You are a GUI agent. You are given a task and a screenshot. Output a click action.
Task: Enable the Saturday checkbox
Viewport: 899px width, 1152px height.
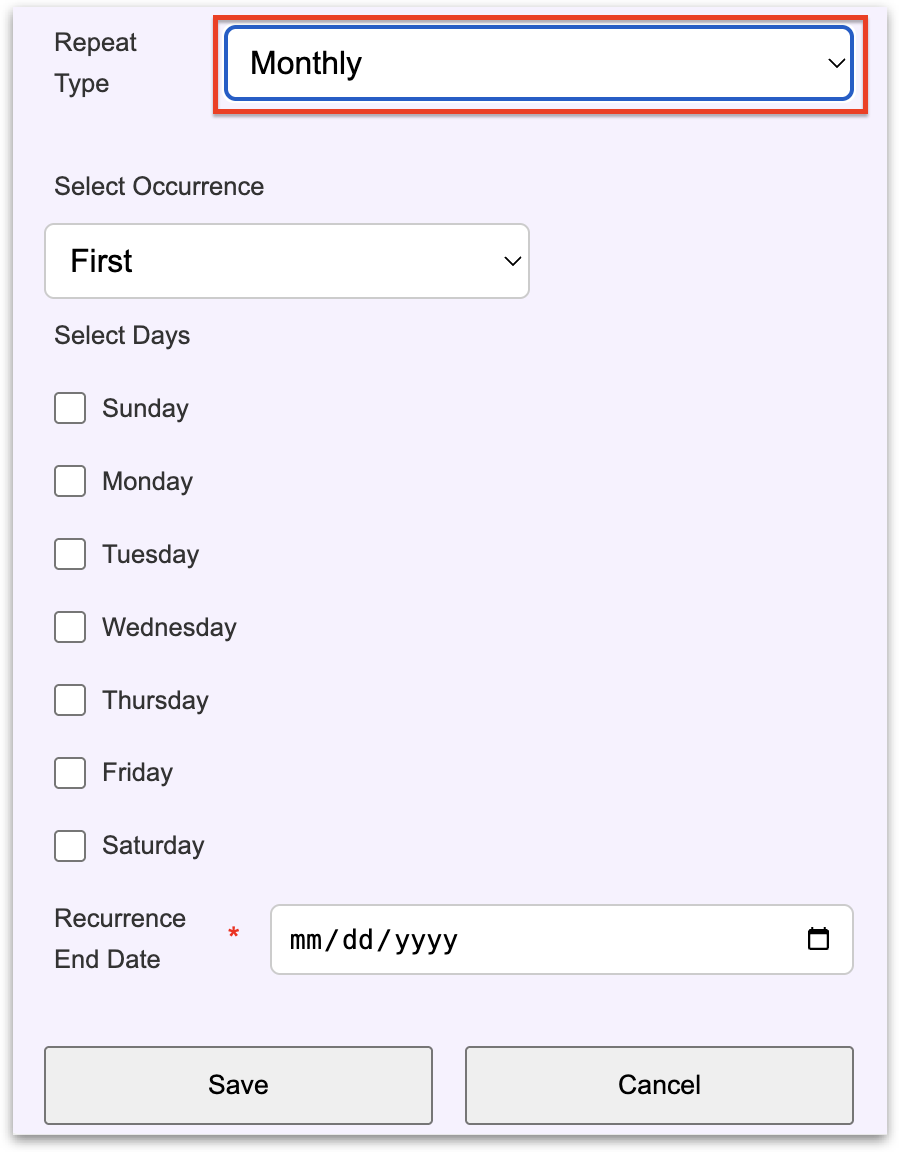tap(70, 845)
